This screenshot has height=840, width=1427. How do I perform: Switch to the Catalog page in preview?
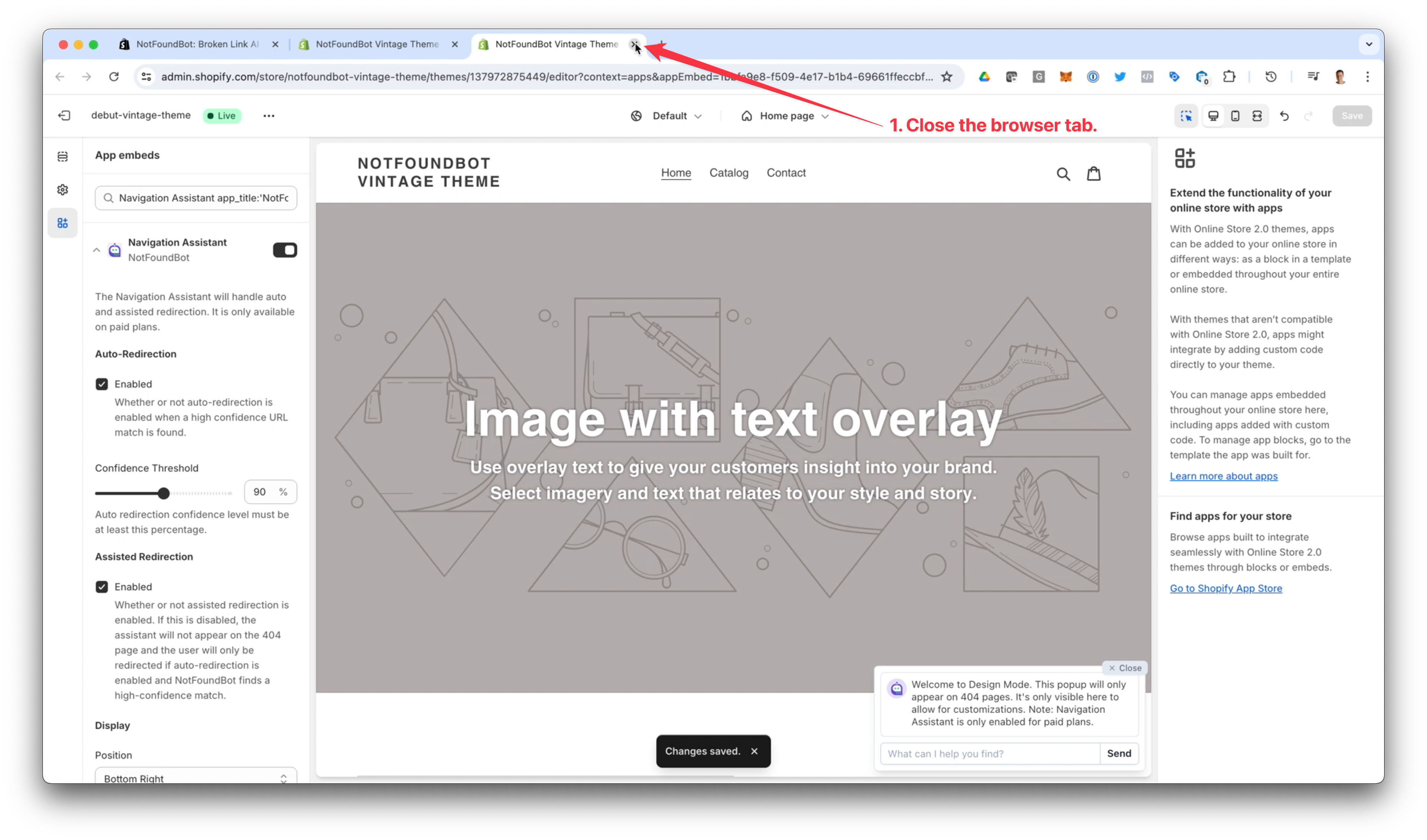pyautogui.click(x=729, y=173)
